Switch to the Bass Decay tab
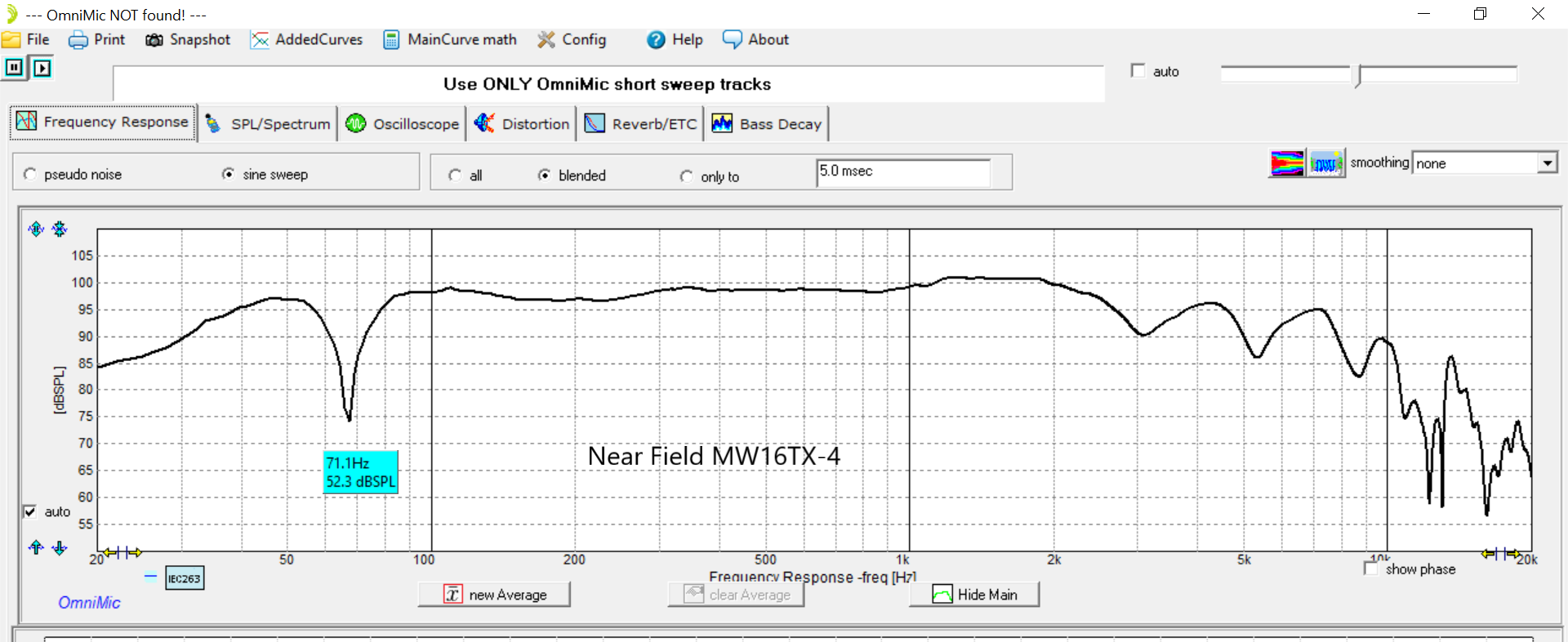 tap(767, 123)
